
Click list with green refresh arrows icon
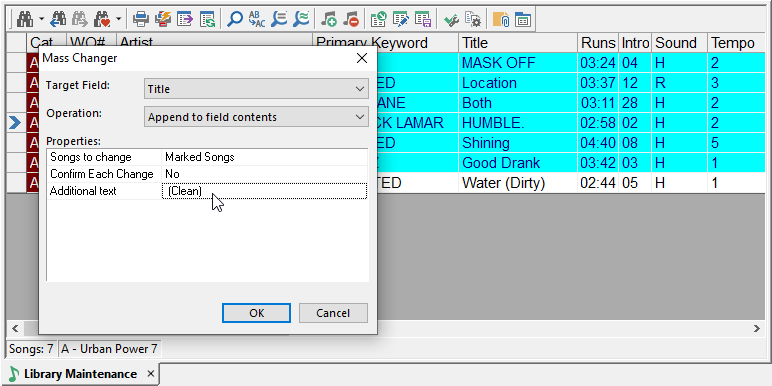click(208, 20)
